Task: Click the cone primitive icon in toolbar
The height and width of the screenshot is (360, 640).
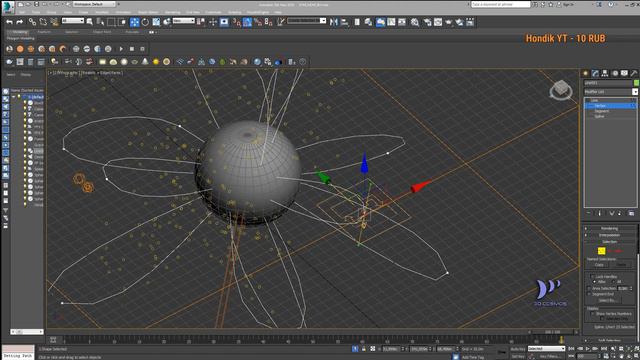Action: click(145, 62)
